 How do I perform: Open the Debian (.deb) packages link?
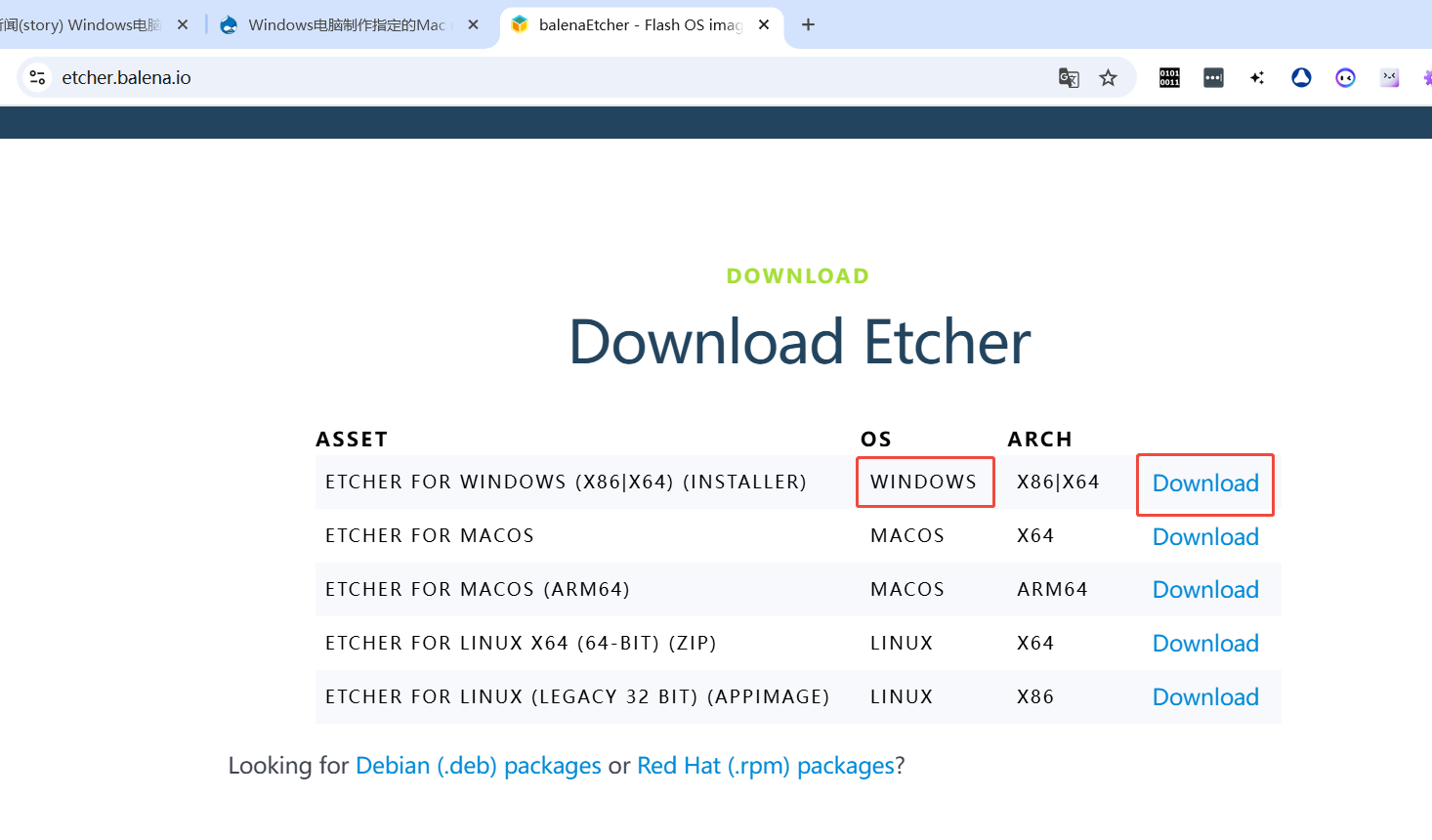coord(479,766)
